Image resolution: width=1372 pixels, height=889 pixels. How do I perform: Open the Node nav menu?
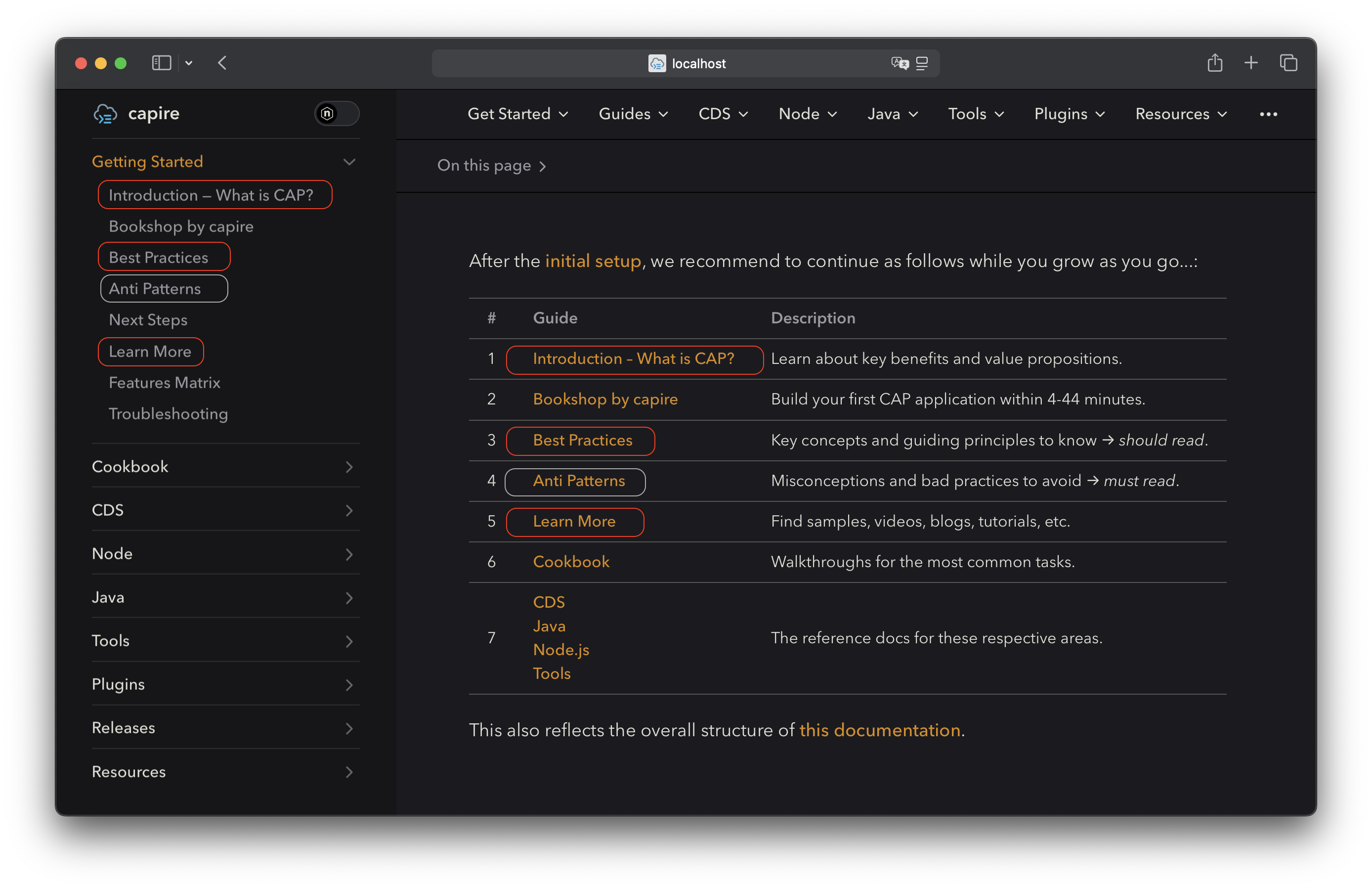pos(808,114)
